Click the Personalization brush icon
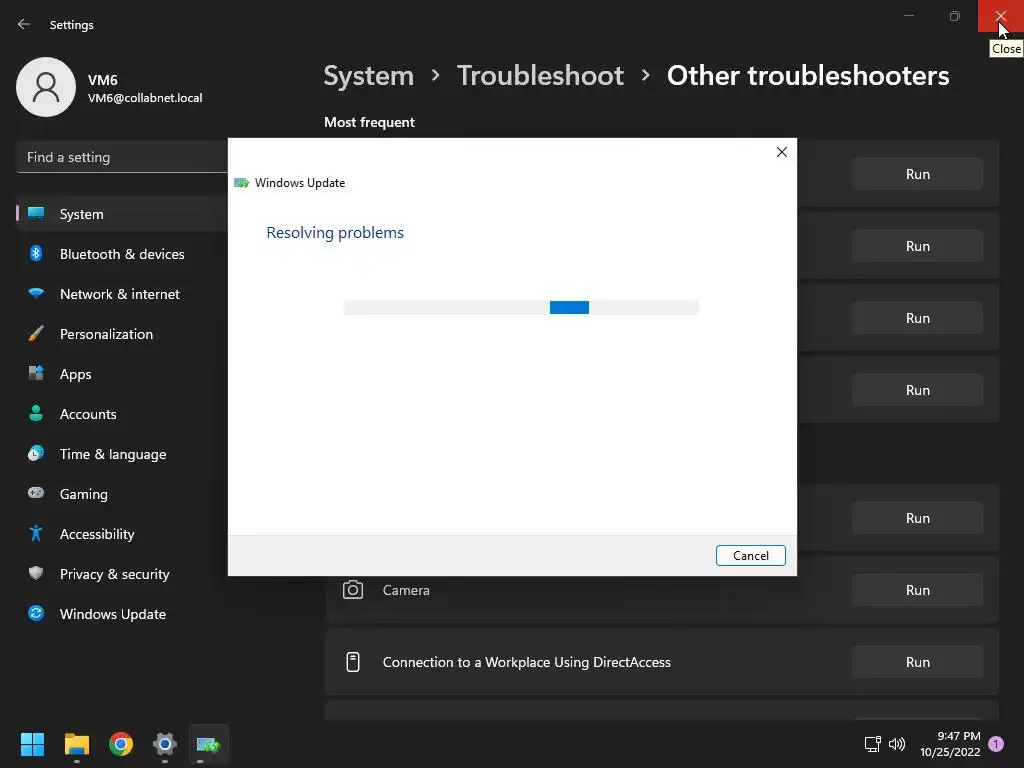This screenshot has width=1024, height=768. [36, 334]
